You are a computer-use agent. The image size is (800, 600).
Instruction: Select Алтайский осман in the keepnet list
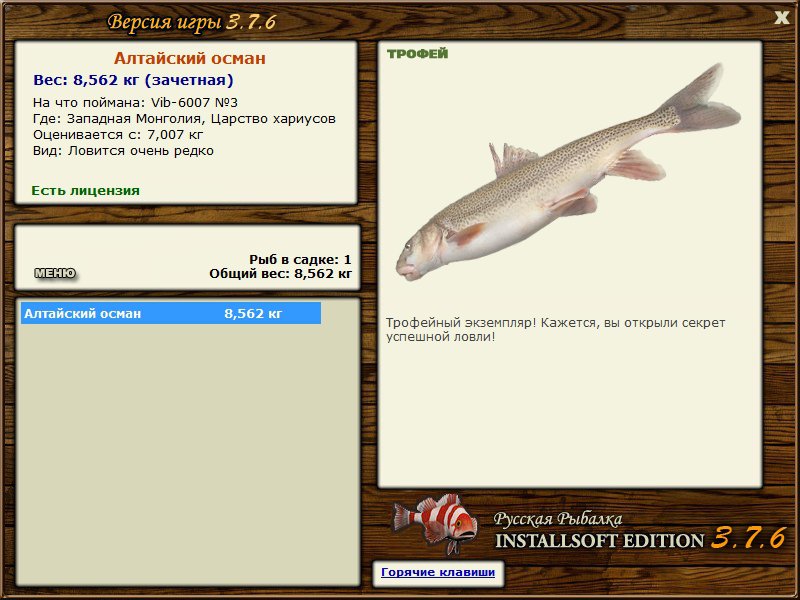click(171, 313)
